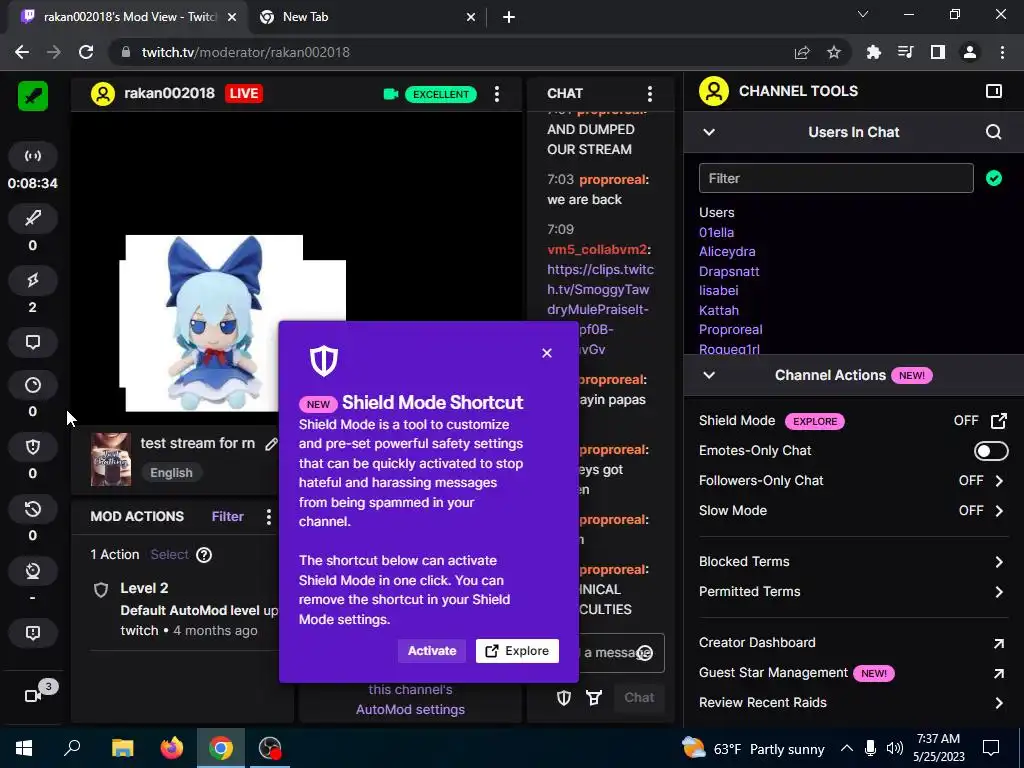Click the English language tag
The width and height of the screenshot is (1024, 768).
coord(171,473)
